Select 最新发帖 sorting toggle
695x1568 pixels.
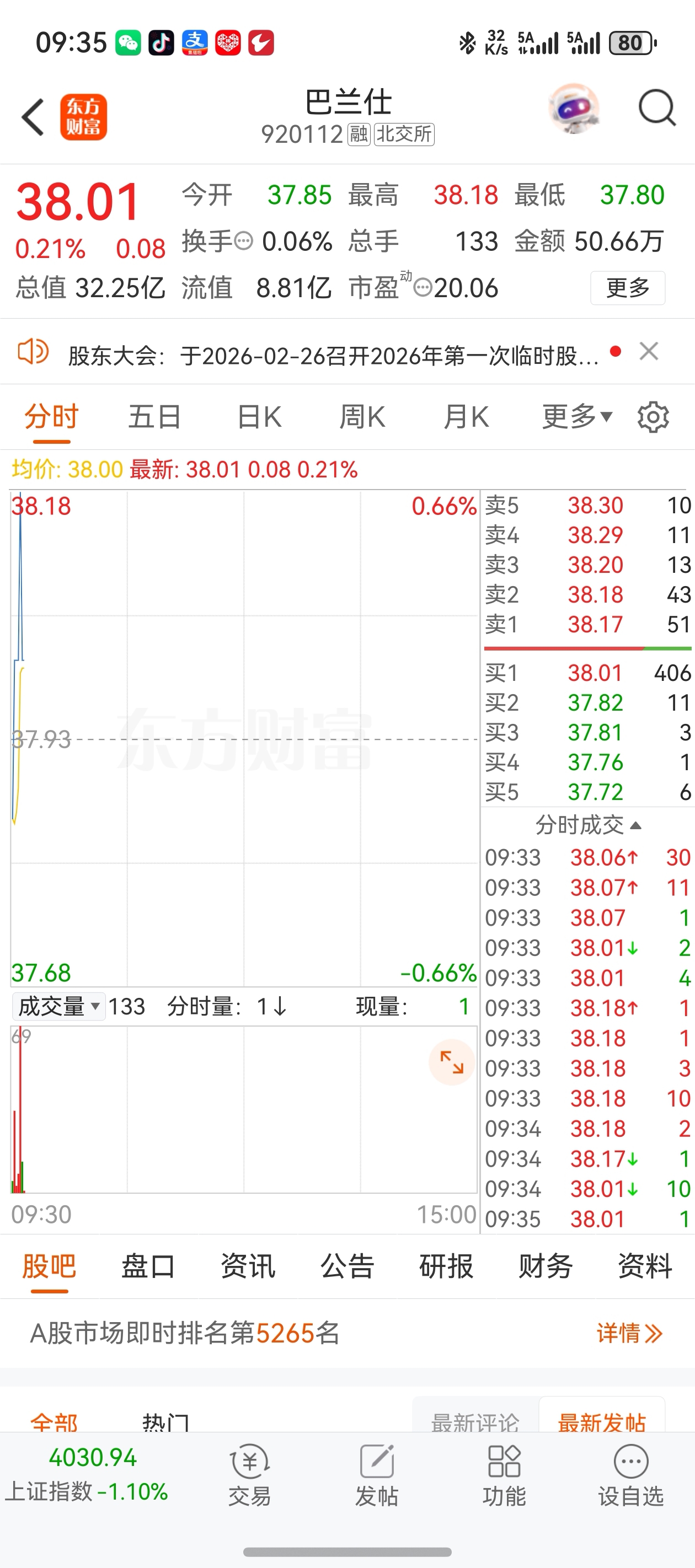(x=602, y=1421)
